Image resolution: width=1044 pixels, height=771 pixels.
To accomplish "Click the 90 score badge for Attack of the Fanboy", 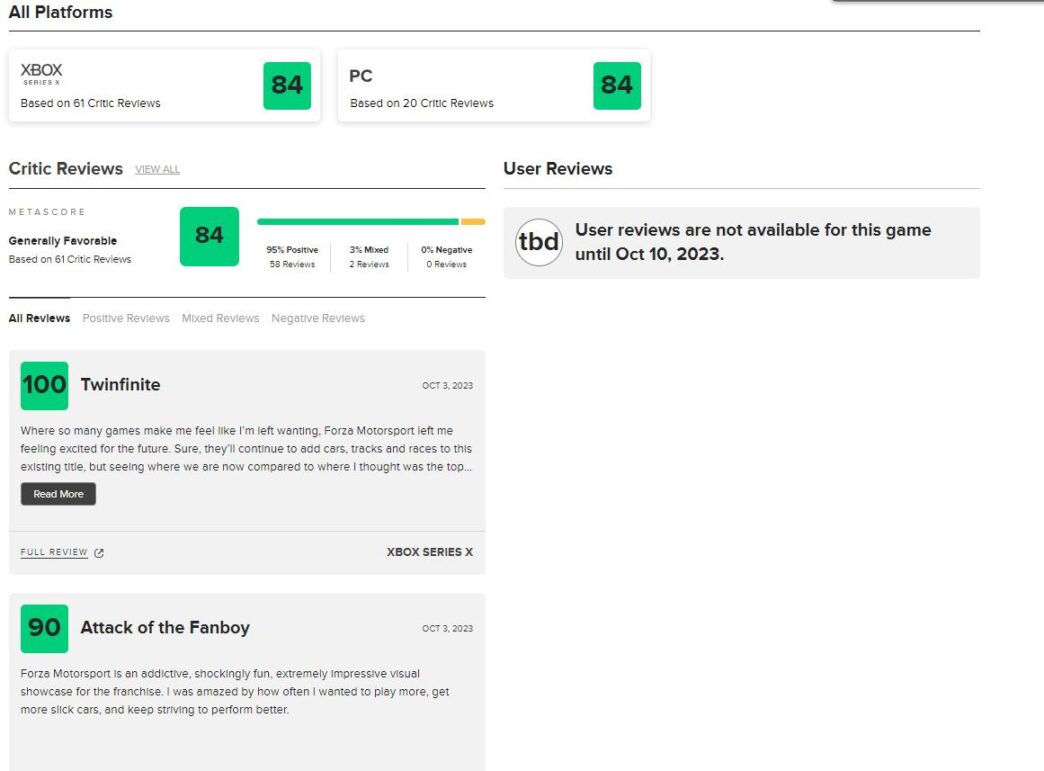I will 45,629.
